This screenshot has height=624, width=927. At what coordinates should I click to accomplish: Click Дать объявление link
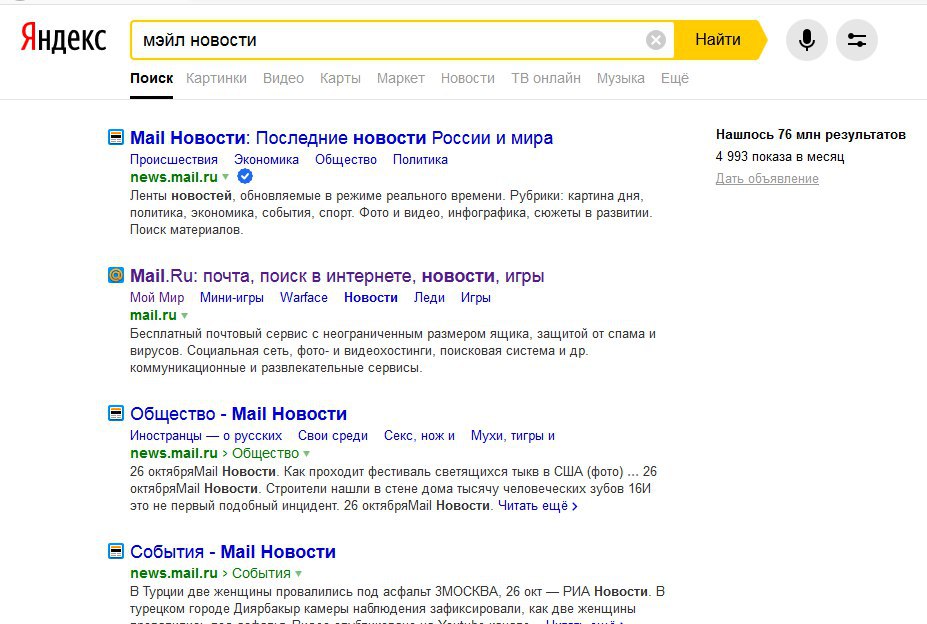tap(767, 179)
